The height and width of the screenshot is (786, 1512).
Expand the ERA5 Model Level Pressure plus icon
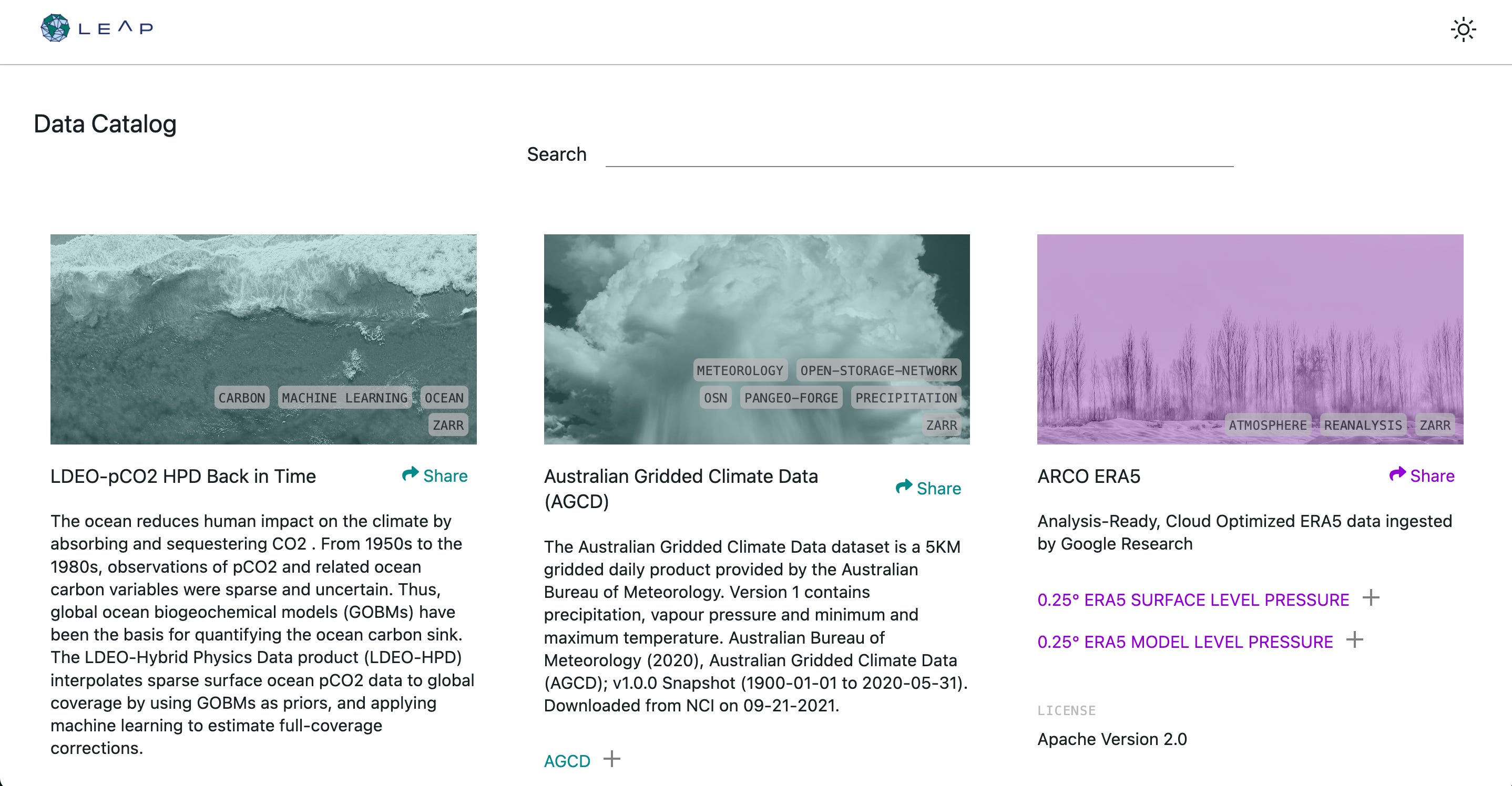[1355, 640]
